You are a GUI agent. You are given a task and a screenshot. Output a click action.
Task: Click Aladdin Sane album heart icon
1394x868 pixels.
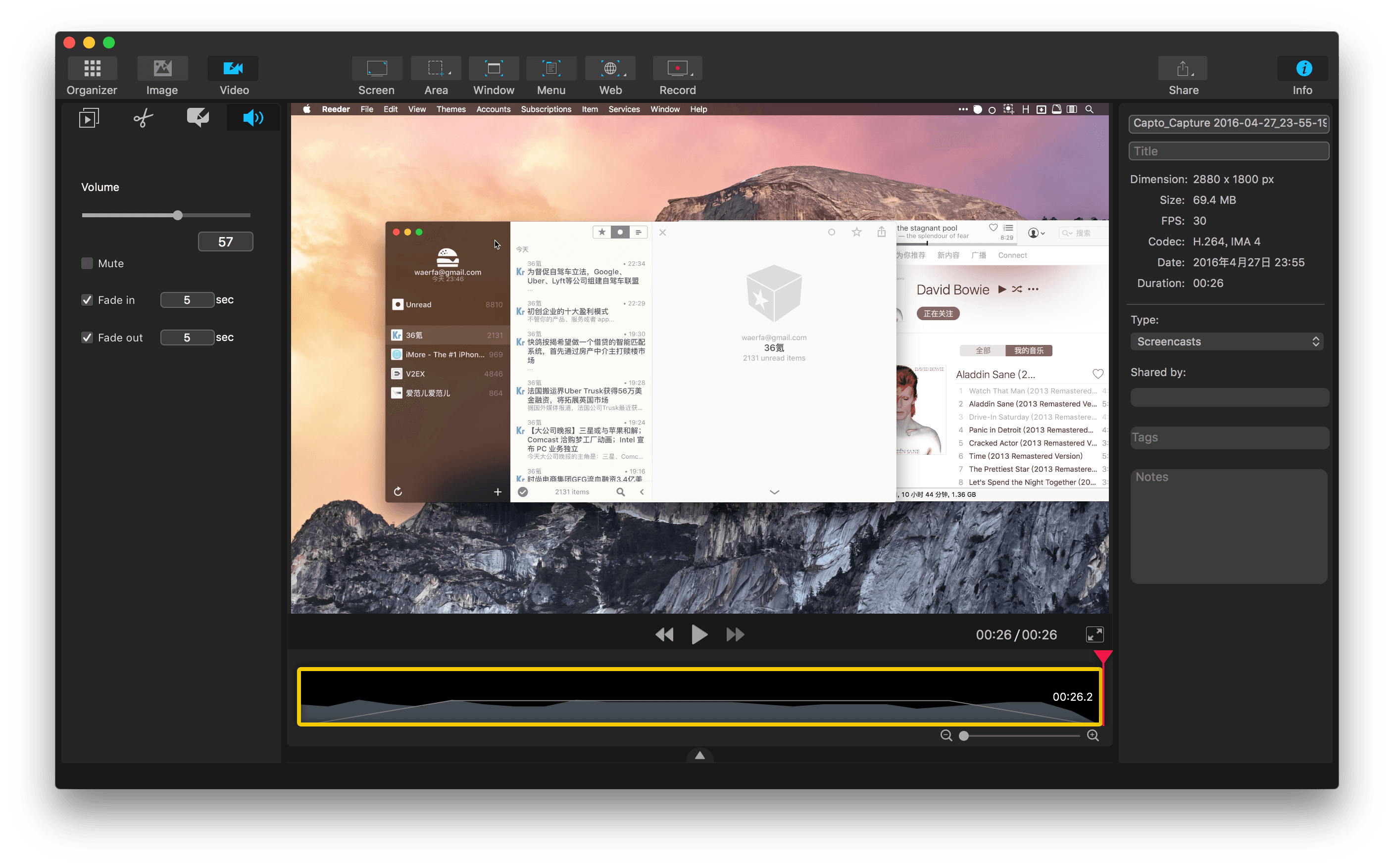pos(1098,374)
